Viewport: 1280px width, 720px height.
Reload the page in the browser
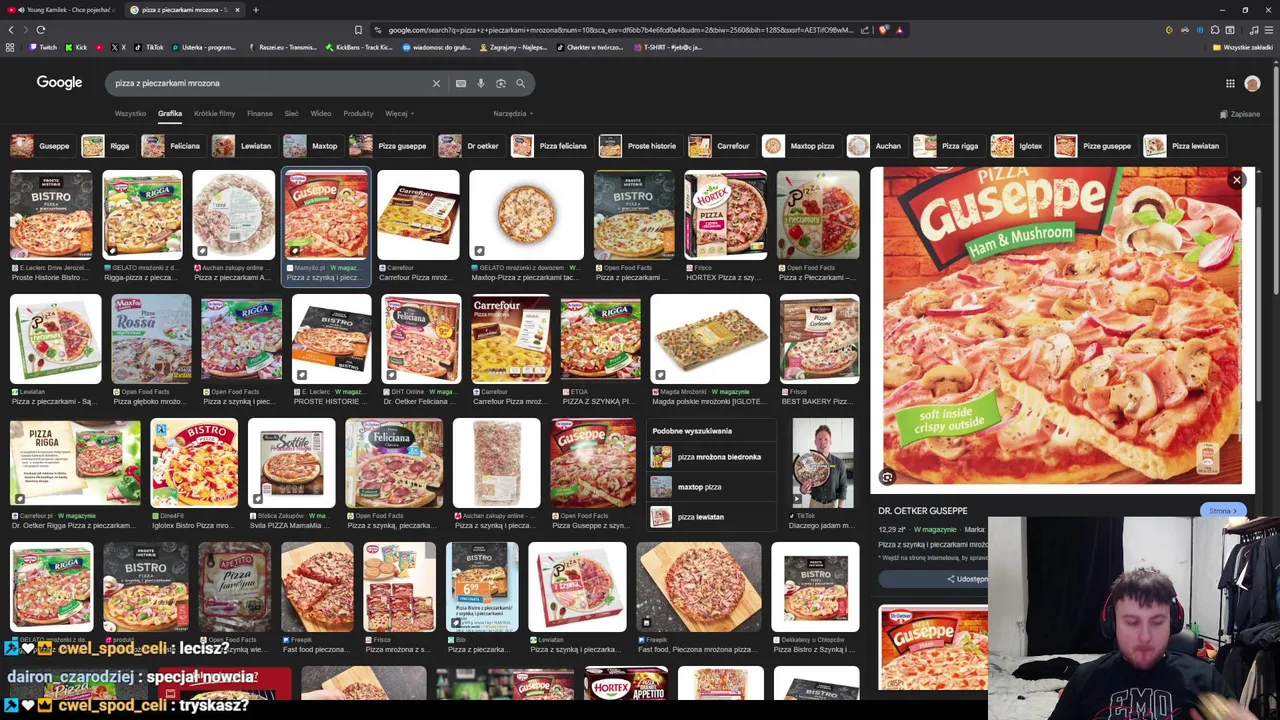click(x=41, y=30)
